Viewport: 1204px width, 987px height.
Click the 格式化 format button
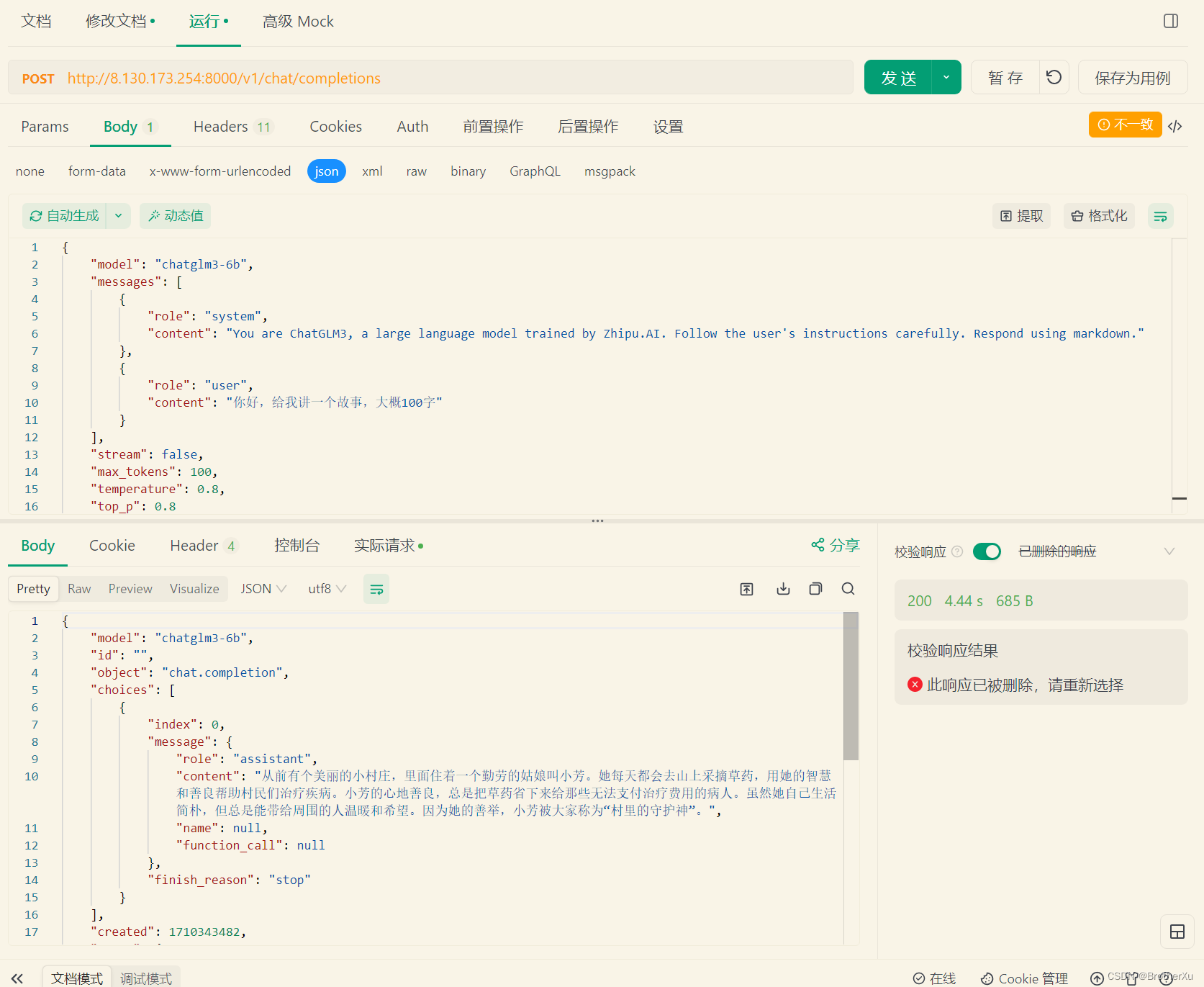pyautogui.click(x=1099, y=216)
